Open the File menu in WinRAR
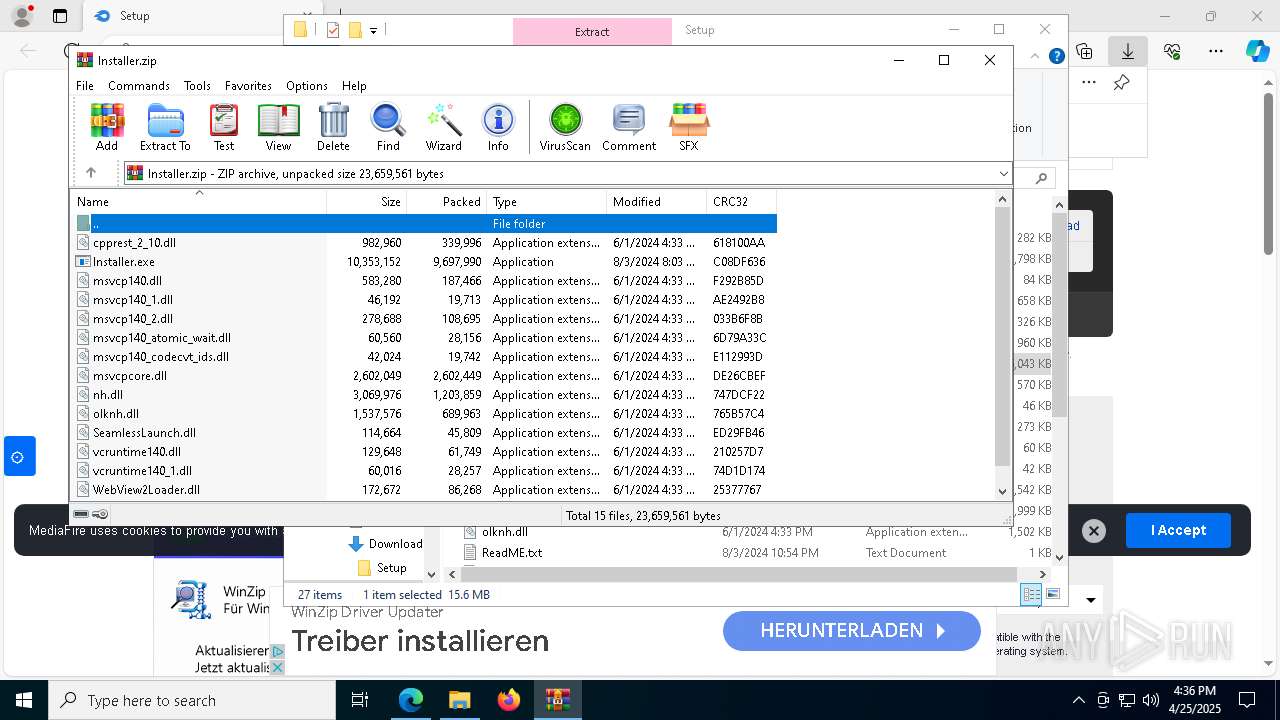The image size is (1280, 720). pos(85,86)
